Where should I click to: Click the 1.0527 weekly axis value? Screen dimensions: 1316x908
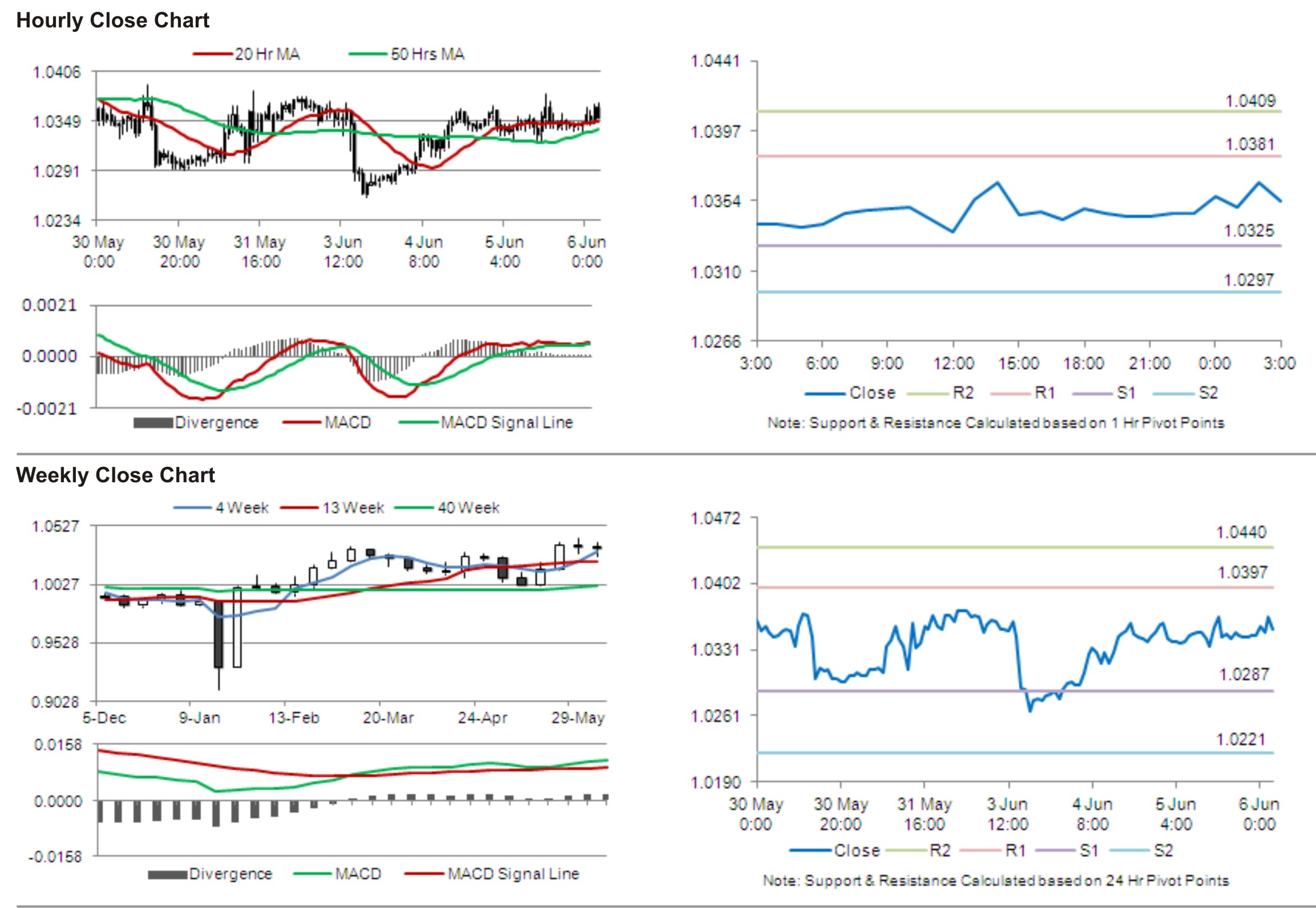pyautogui.click(x=55, y=526)
